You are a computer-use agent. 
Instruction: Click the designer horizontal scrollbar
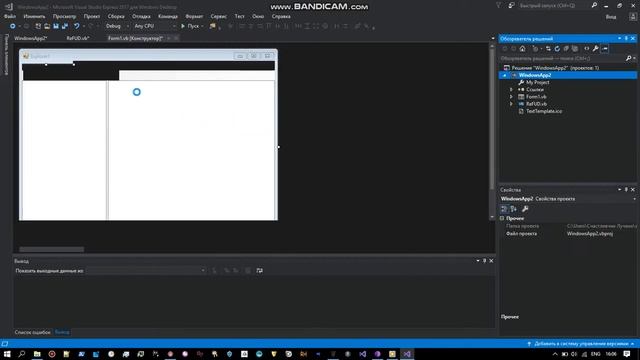pyautogui.click(x=51, y=249)
